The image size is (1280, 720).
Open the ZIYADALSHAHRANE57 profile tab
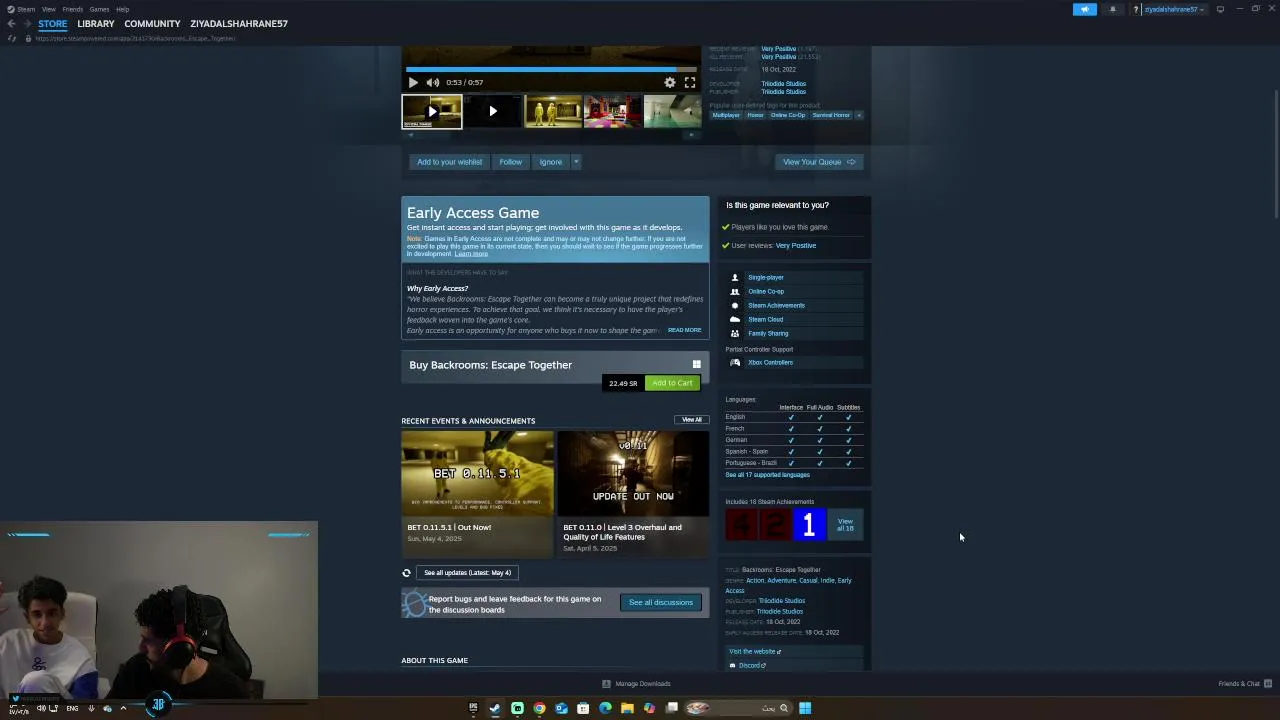pos(239,23)
